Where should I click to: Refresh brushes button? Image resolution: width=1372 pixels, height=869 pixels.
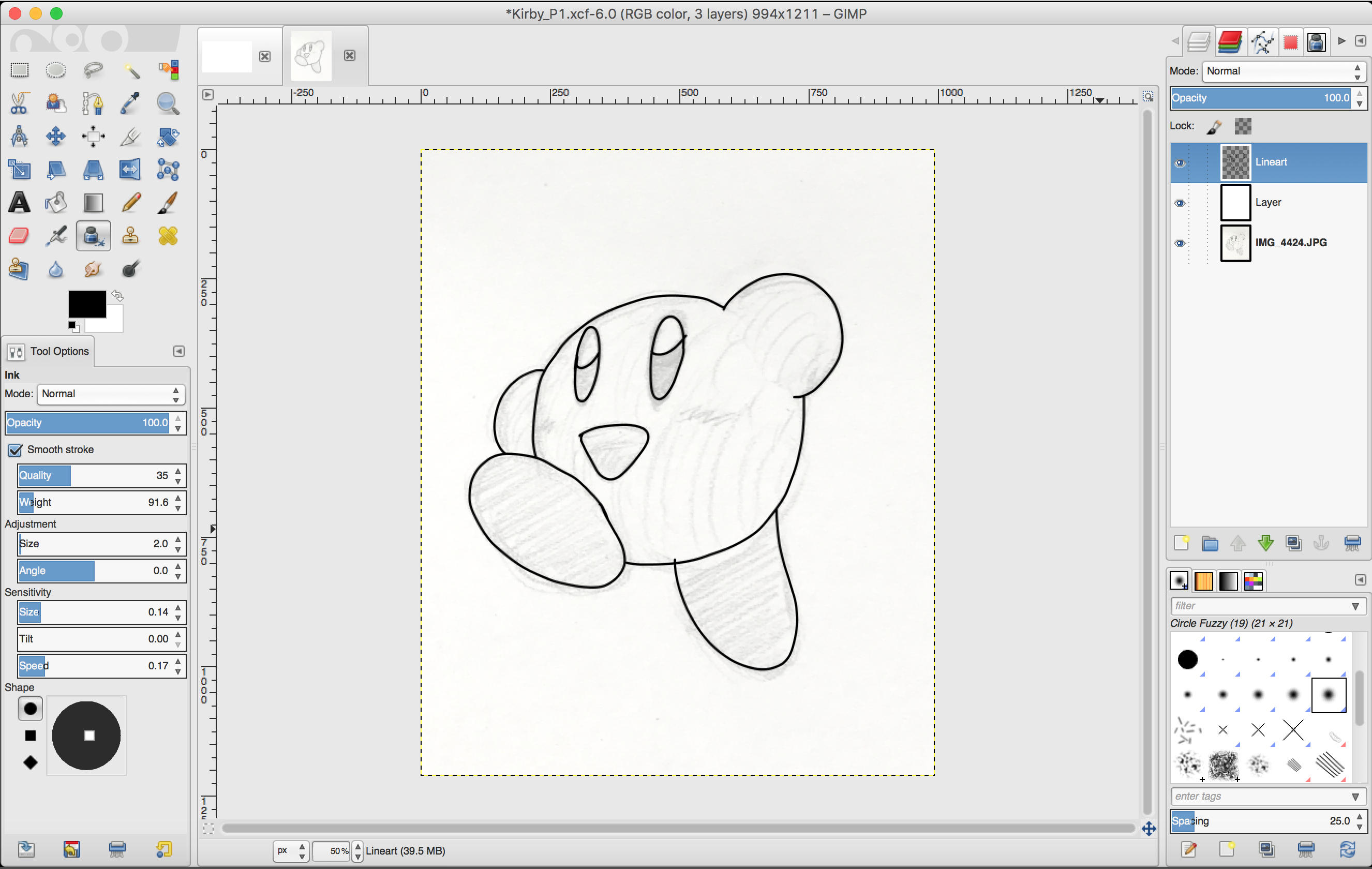coord(1348,849)
